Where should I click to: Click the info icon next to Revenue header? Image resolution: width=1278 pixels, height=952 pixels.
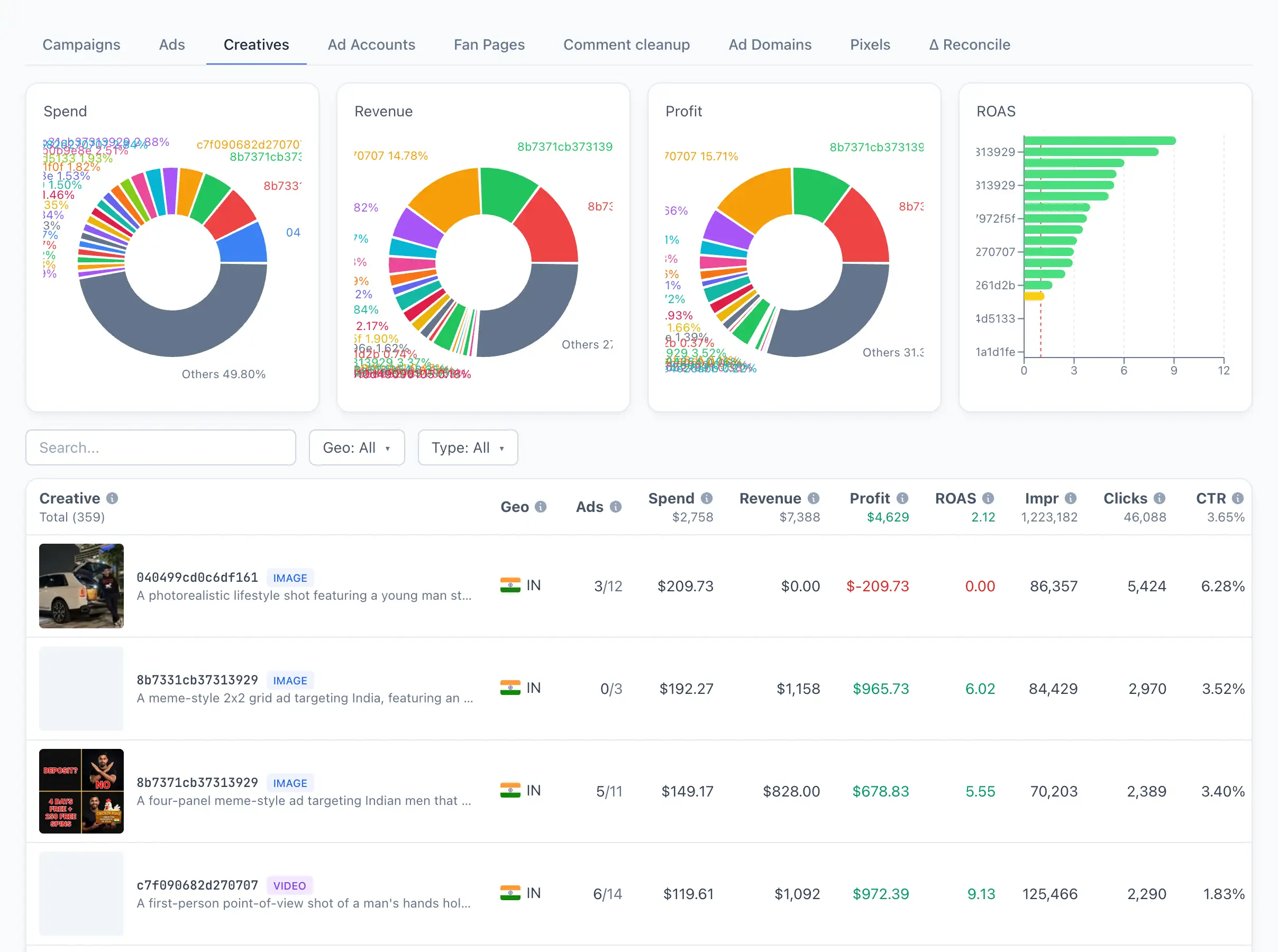(x=814, y=498)
